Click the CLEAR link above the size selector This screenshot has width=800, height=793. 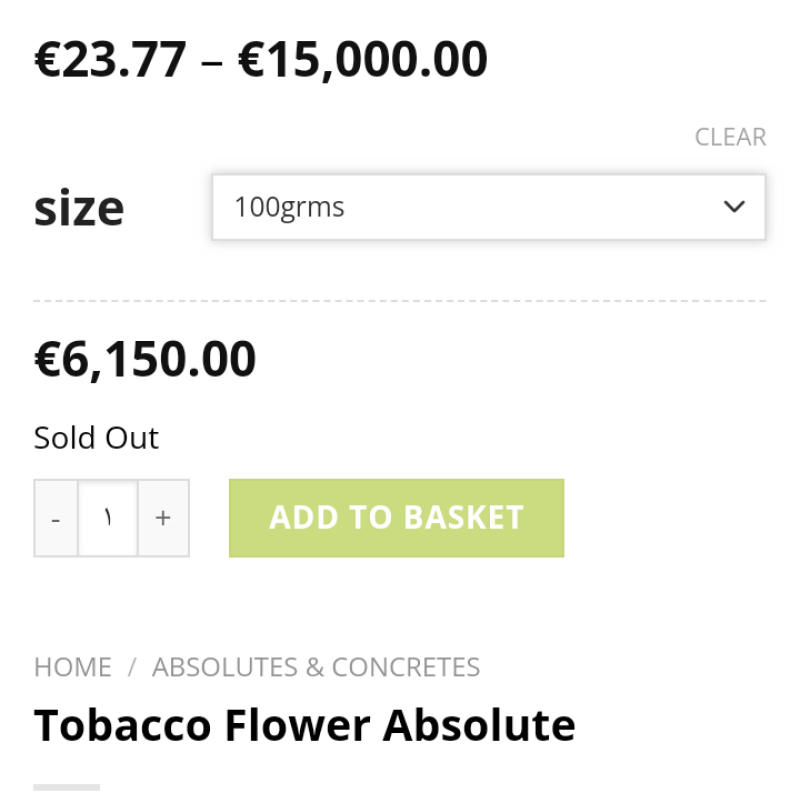(x=730, y=137)
